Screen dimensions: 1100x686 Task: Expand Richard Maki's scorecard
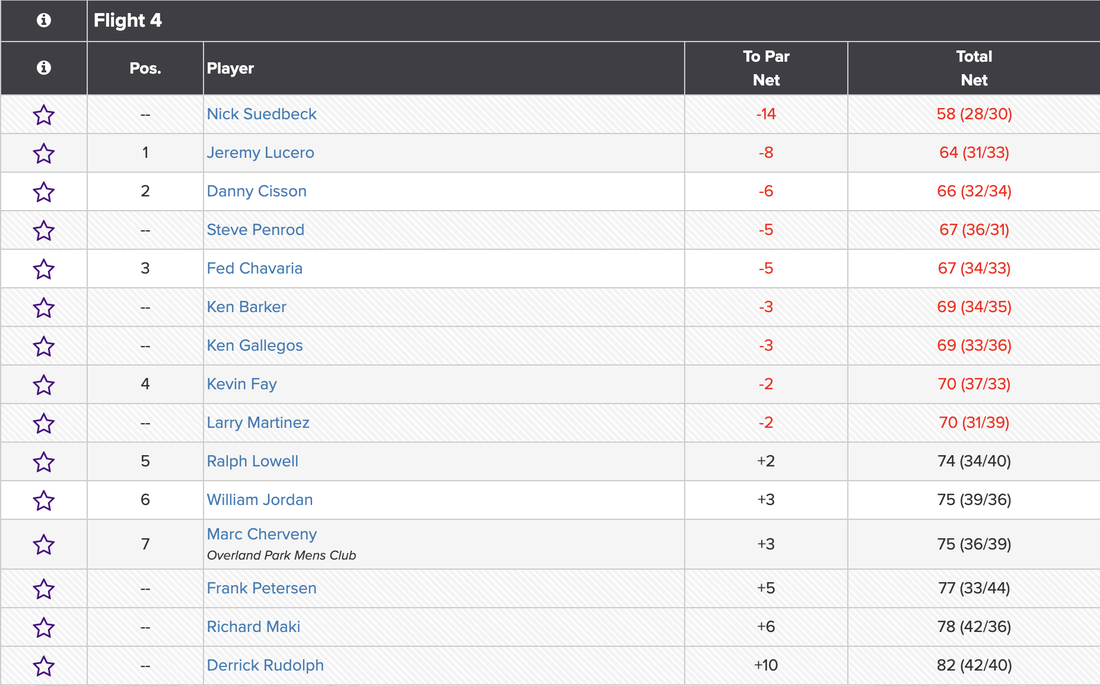253,627
